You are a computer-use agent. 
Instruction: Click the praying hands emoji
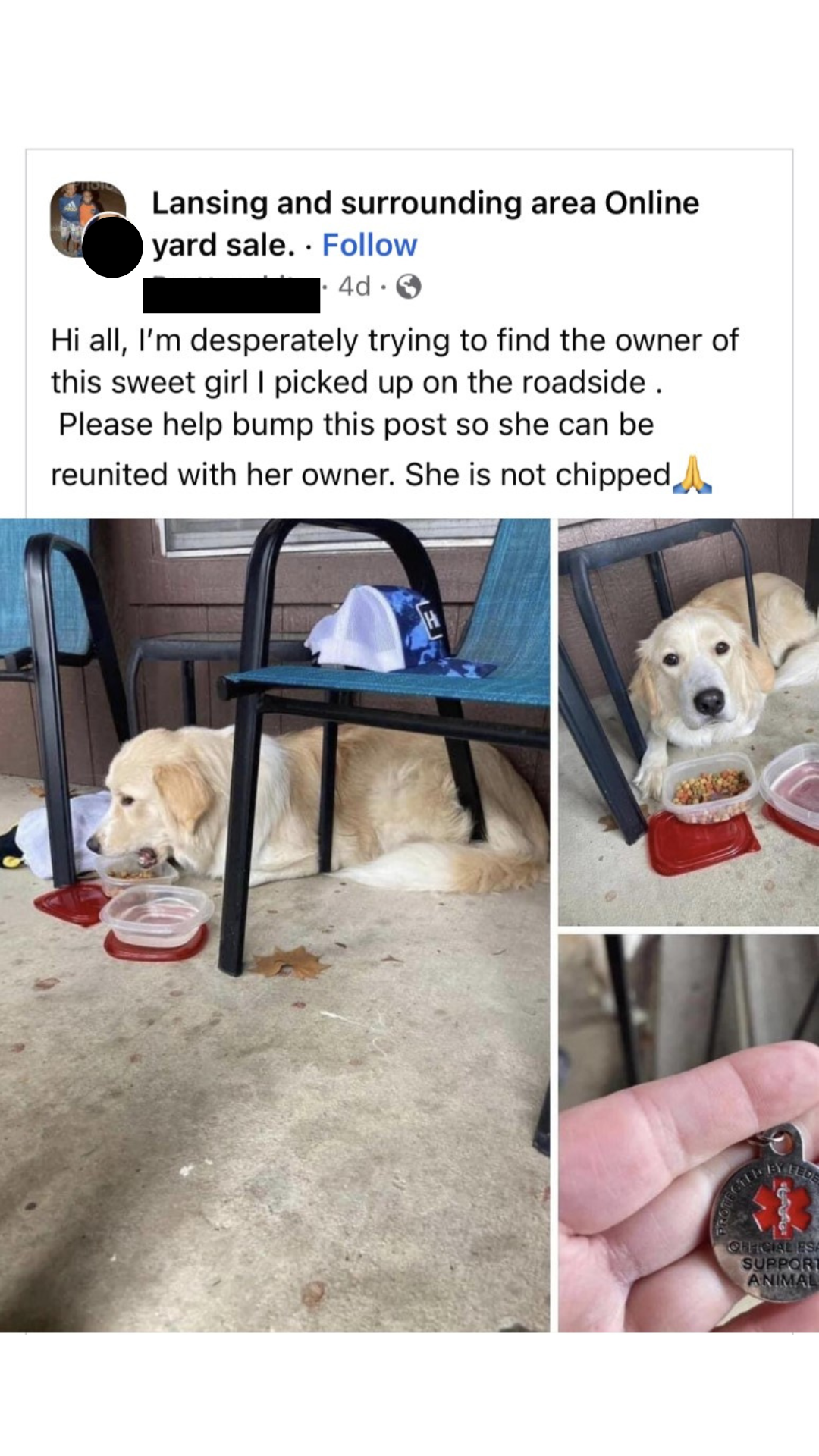pos(692,475)
